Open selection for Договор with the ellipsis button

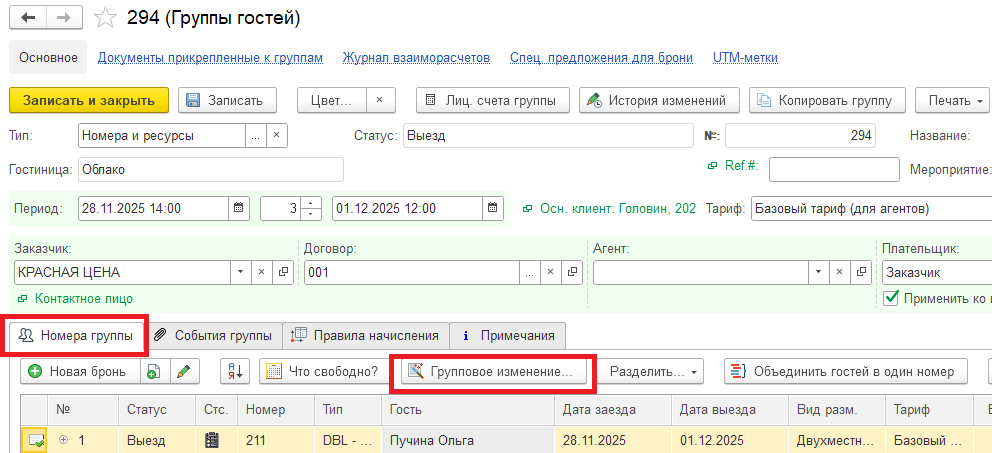pyautogui.click(x=530, y=272)
